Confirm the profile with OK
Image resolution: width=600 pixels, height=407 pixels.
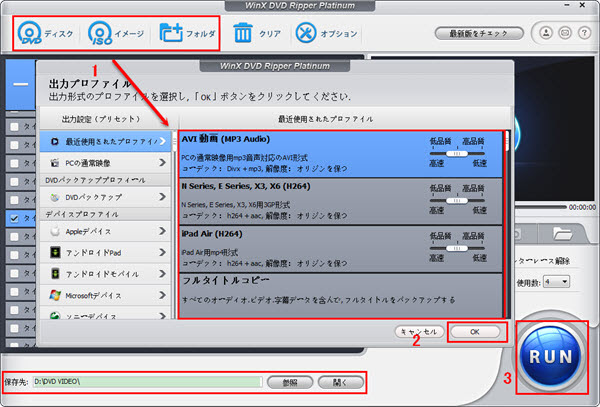pyautogui.click(x=475, y=332)
